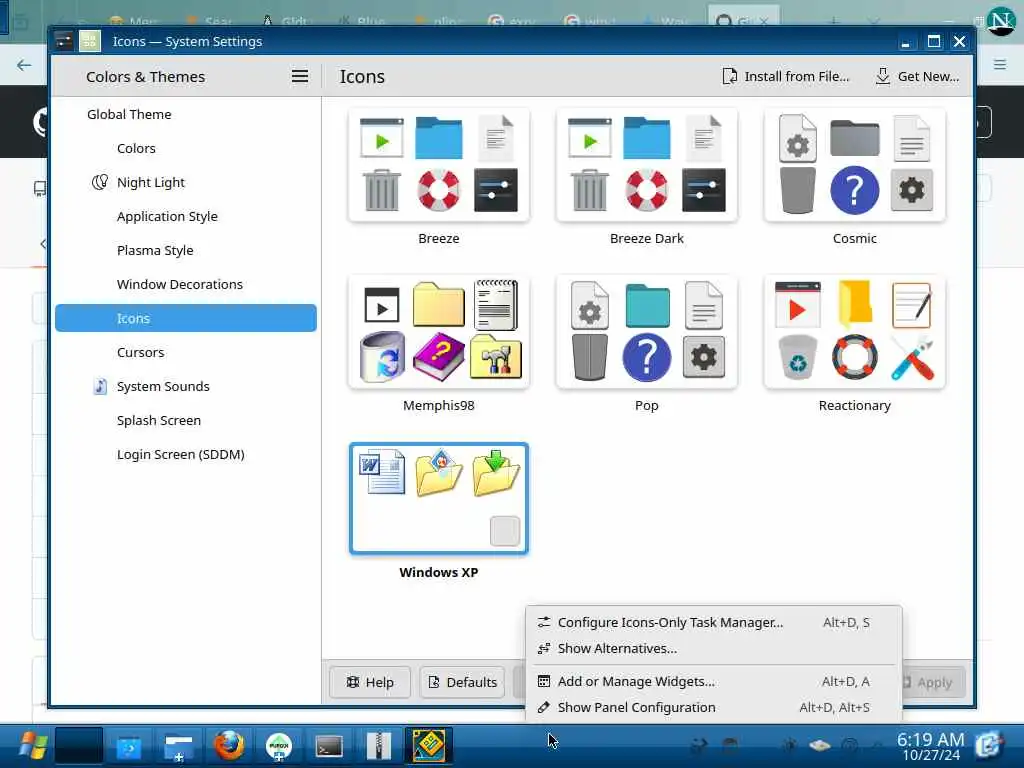This screenshot has width=1024, height=768.
Task: Open the Colors & Themes hamburger menu
Action: [300, 76]
